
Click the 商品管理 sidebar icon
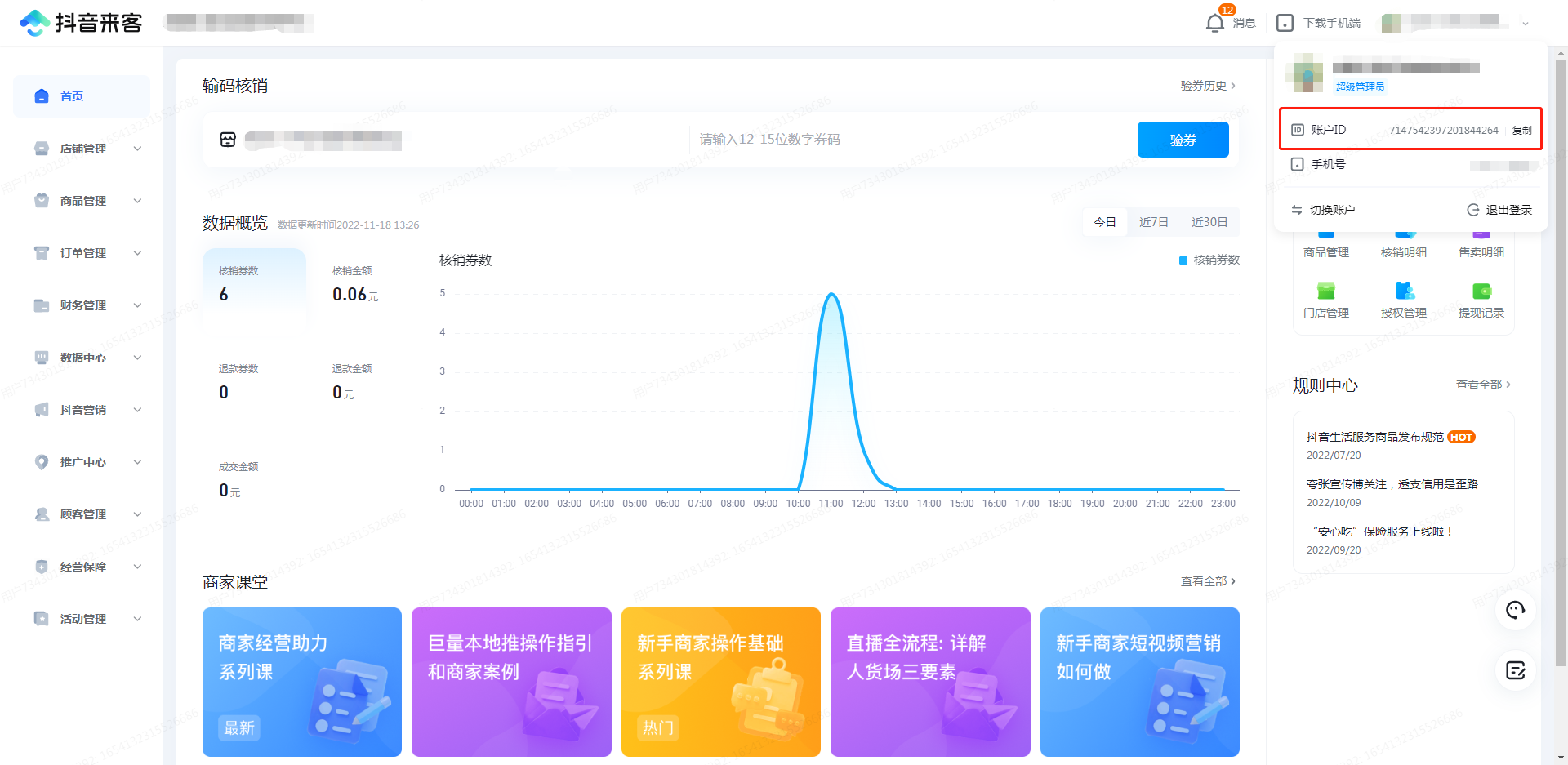click(x=42, y=201)
